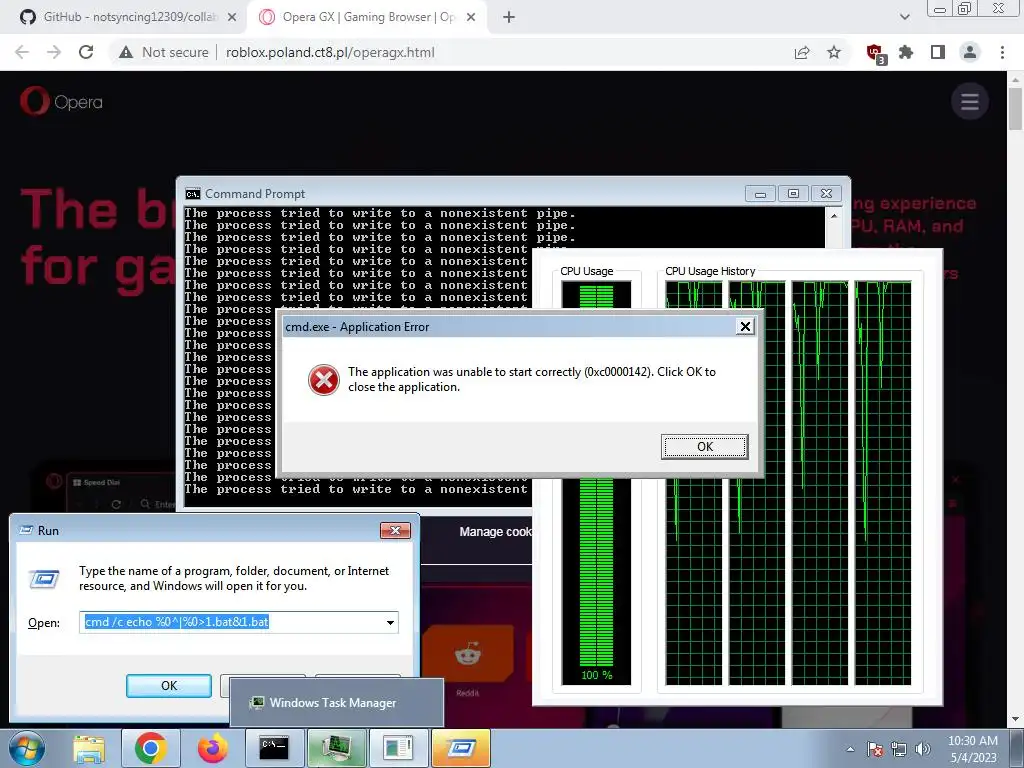This screenshot has width=1024, height=768.
Task: Minimize the Command Prompt window
Action: click(x=760, y=194)
